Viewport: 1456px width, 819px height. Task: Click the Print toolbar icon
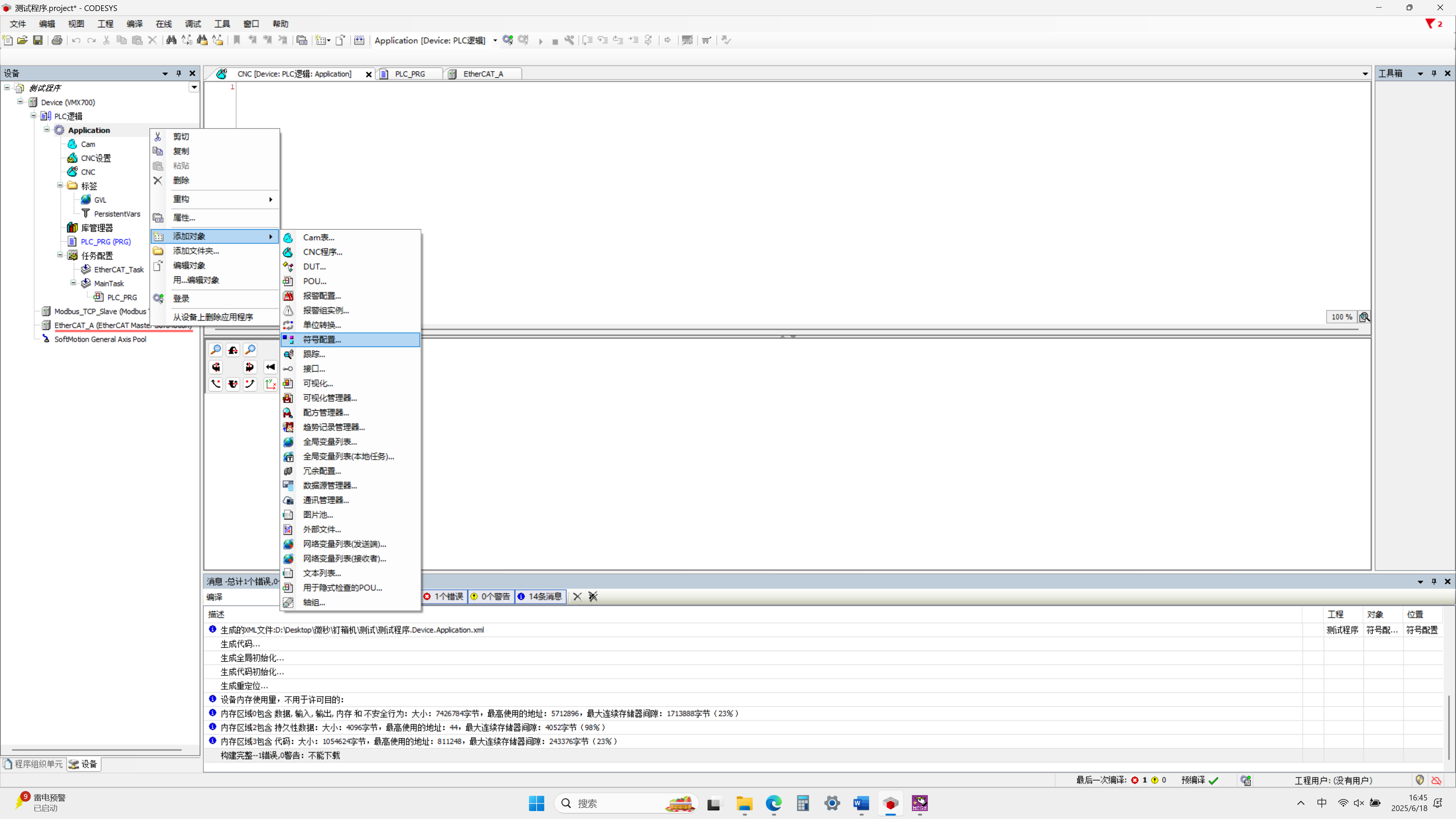[57, 40]
